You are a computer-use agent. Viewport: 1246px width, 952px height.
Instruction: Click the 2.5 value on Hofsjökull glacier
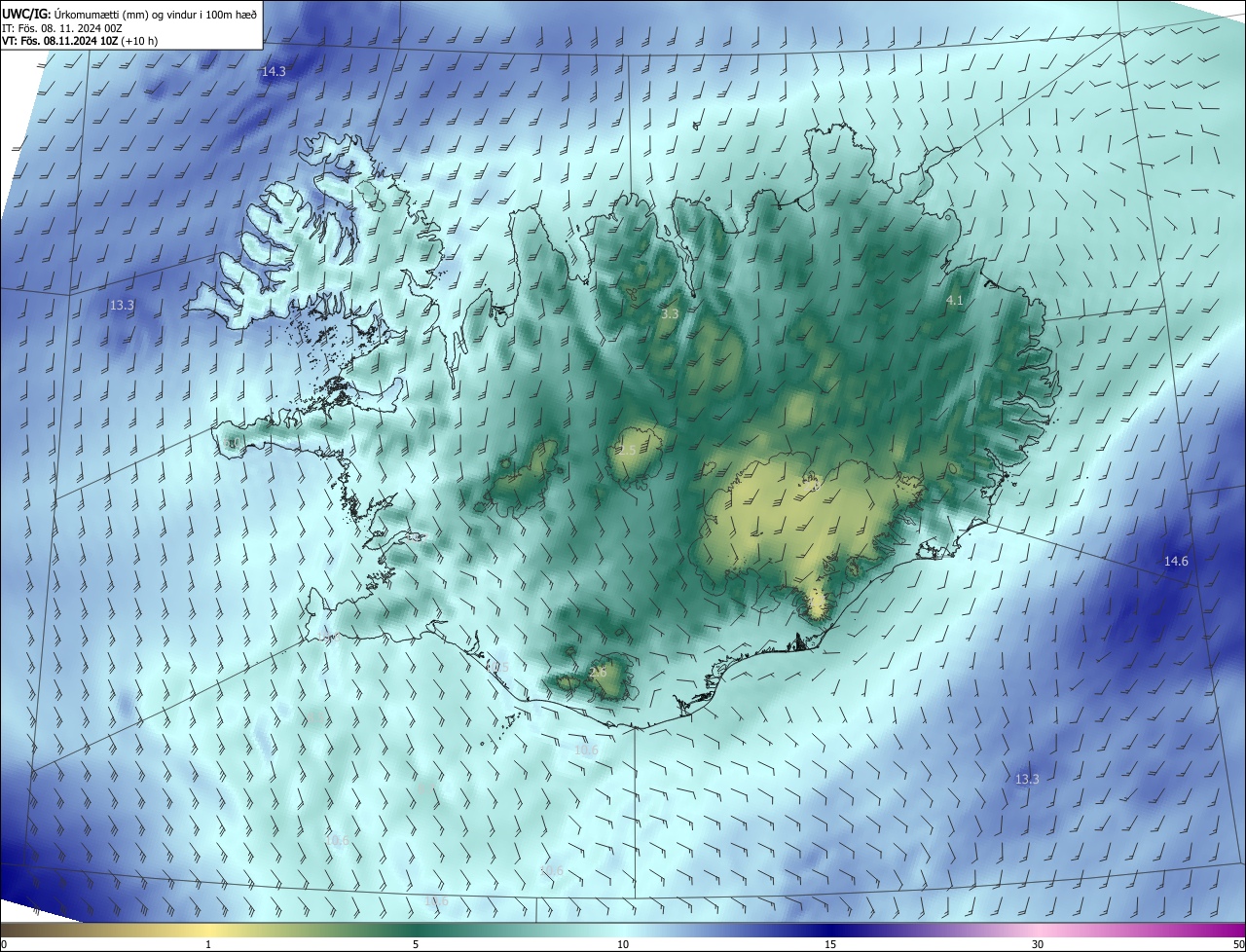tap(626, 450)
